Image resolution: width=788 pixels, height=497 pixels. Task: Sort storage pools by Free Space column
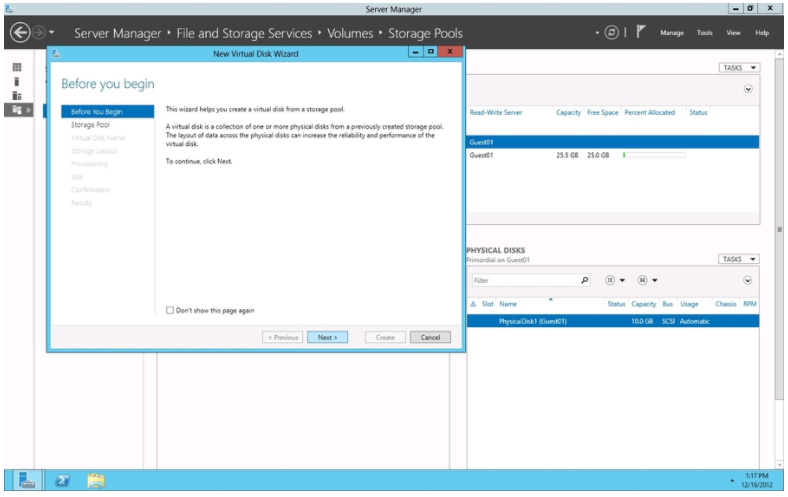pos(603,113)
